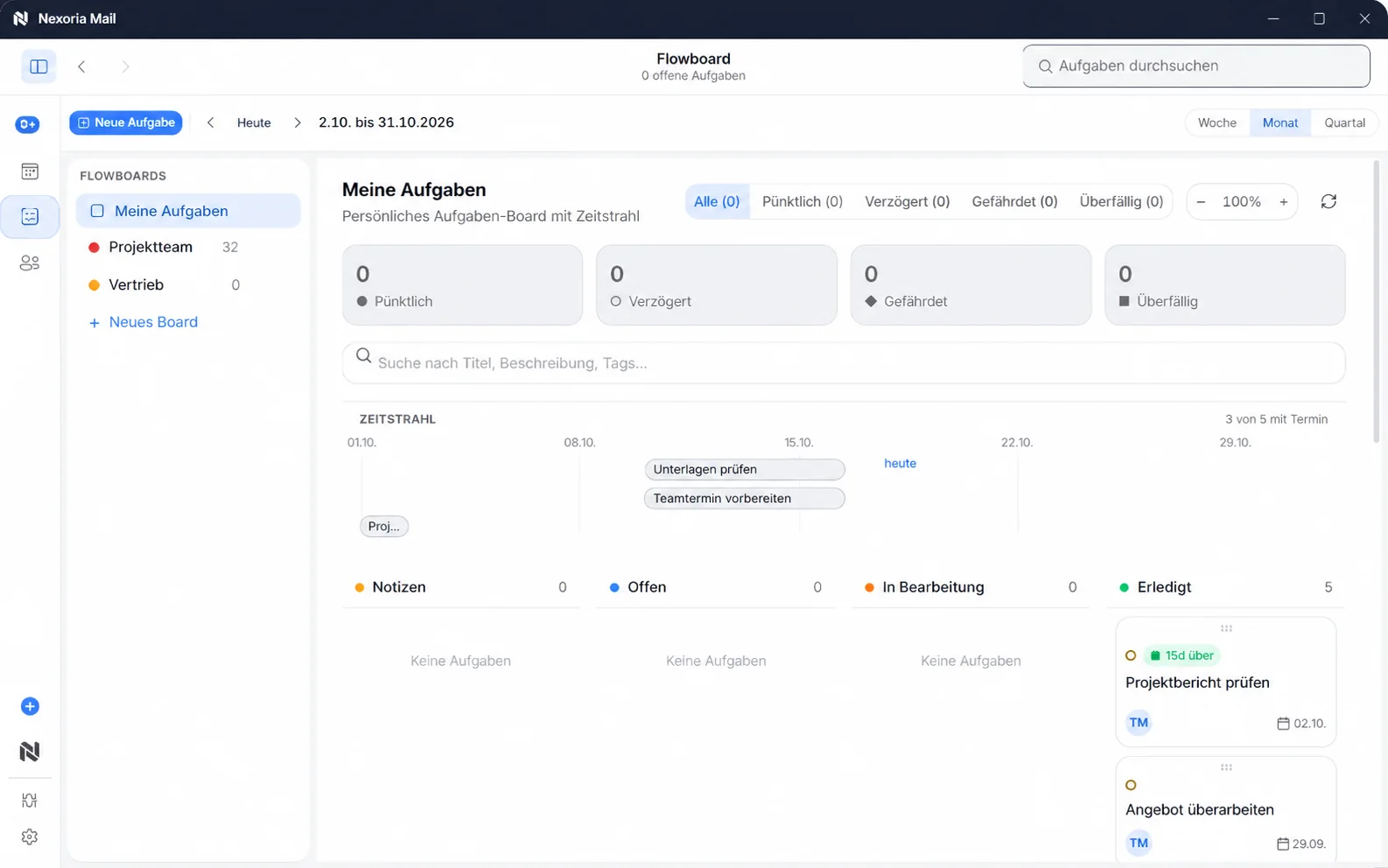The height and width of the screenshot is (868, 1388).
Task: Click the 3 von 5 mit Termin label
Action: point(1276,419)
